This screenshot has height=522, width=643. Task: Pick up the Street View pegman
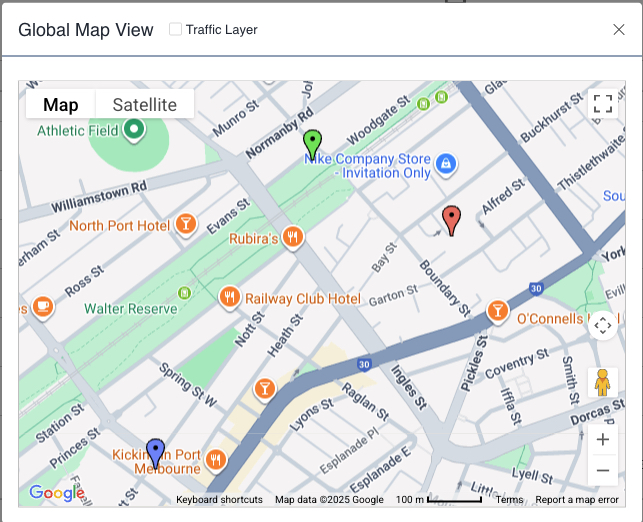(x=603, y=382)
